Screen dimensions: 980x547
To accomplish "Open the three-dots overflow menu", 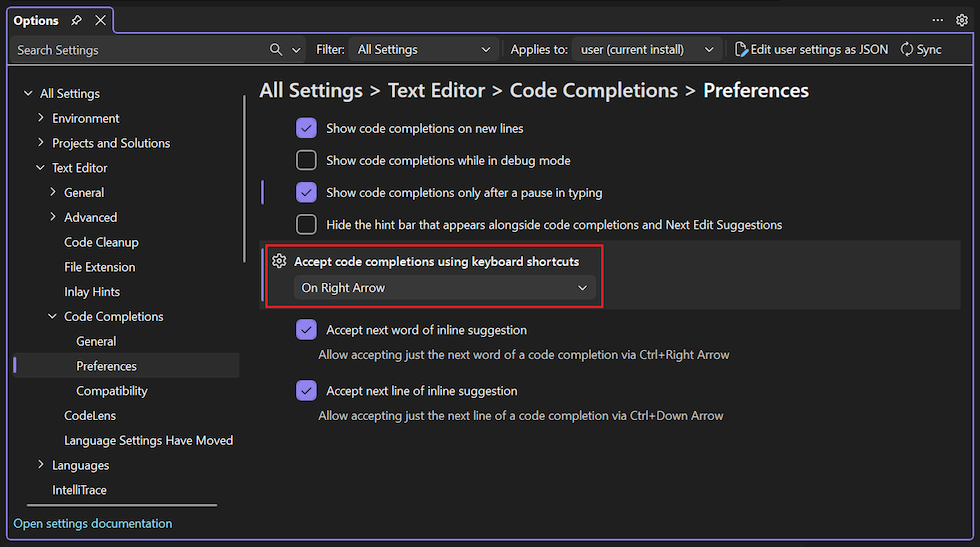I will pyautogui.click(x=938, y=20).
